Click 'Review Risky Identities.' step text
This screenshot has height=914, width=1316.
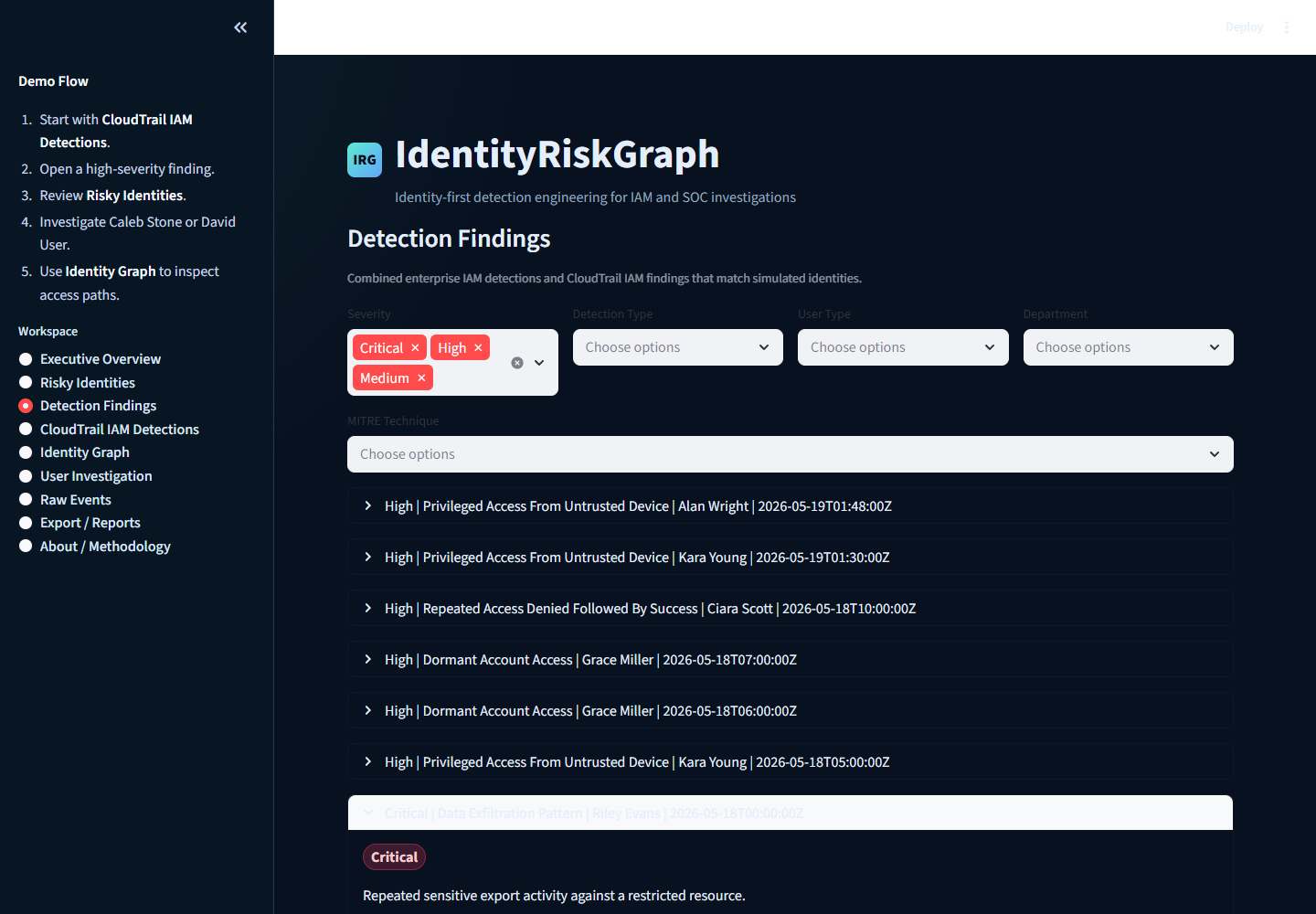(112, 196)
